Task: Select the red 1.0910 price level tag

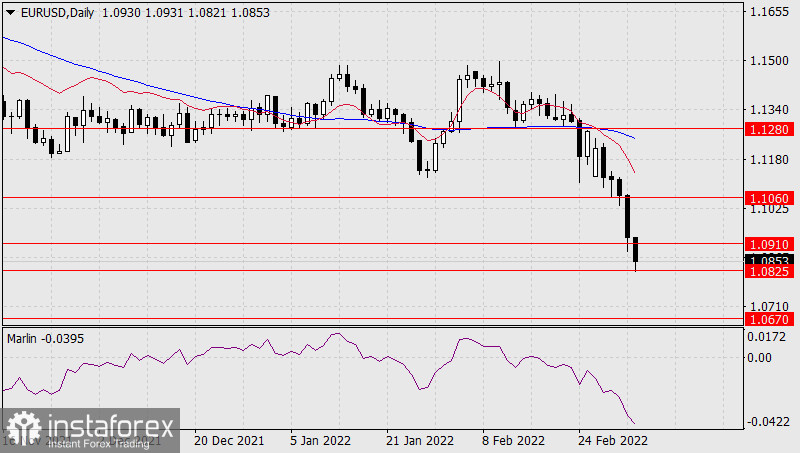Action: (769, 244)
